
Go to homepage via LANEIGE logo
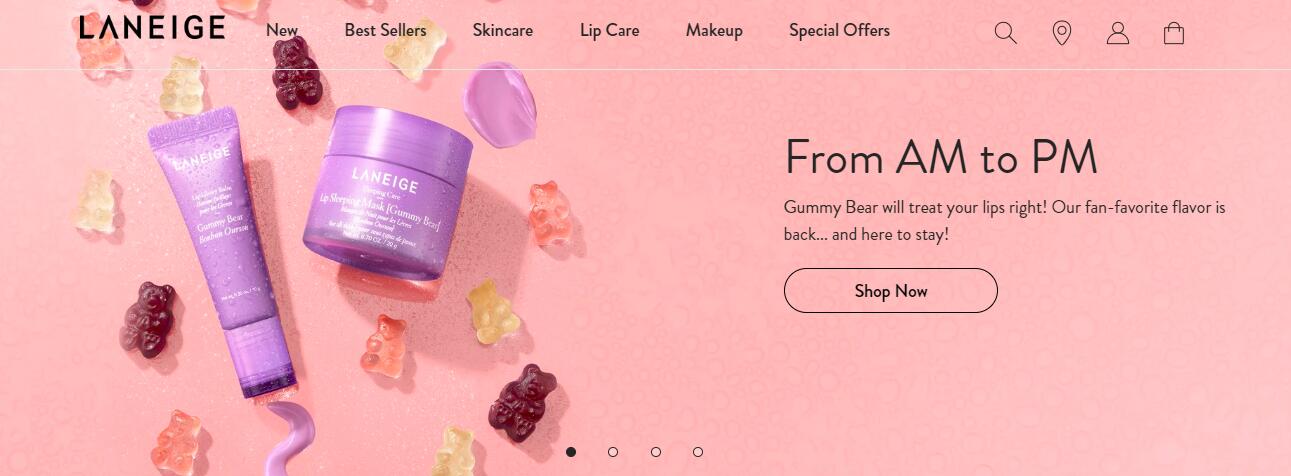click(x=152, y=28)
